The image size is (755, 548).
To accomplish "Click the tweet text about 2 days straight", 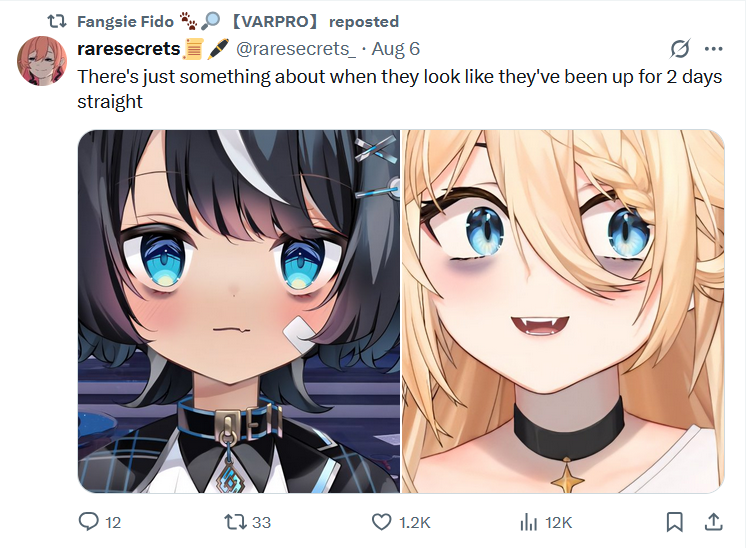I will point(400,89).
